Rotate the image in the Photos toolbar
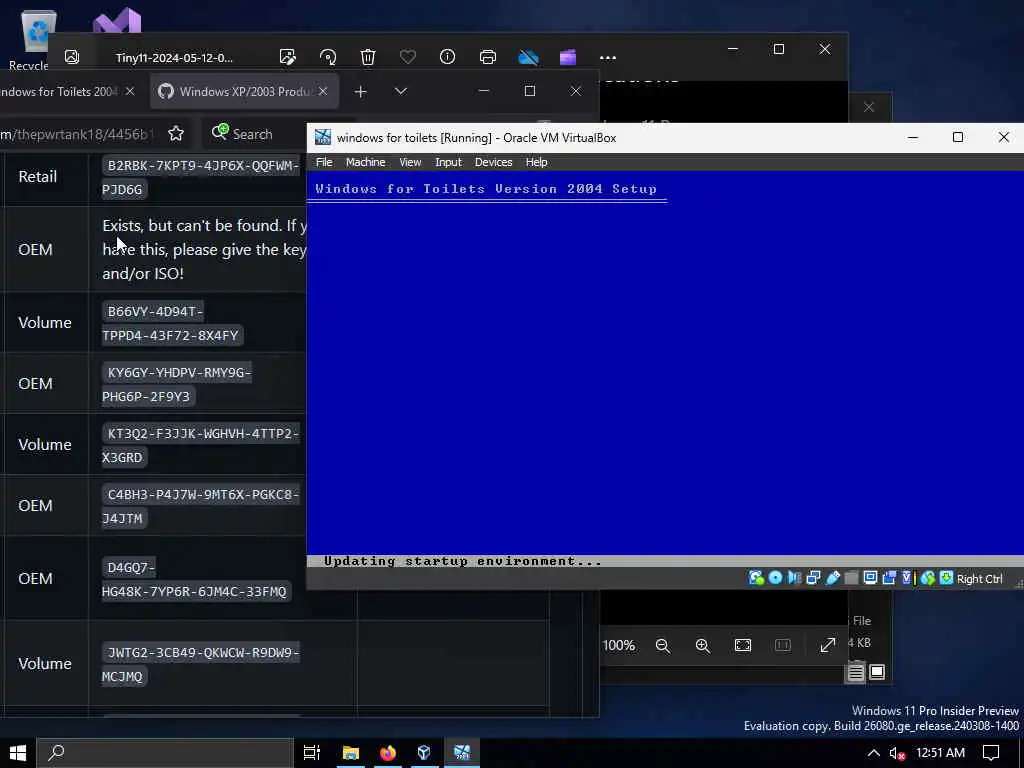 328,57
